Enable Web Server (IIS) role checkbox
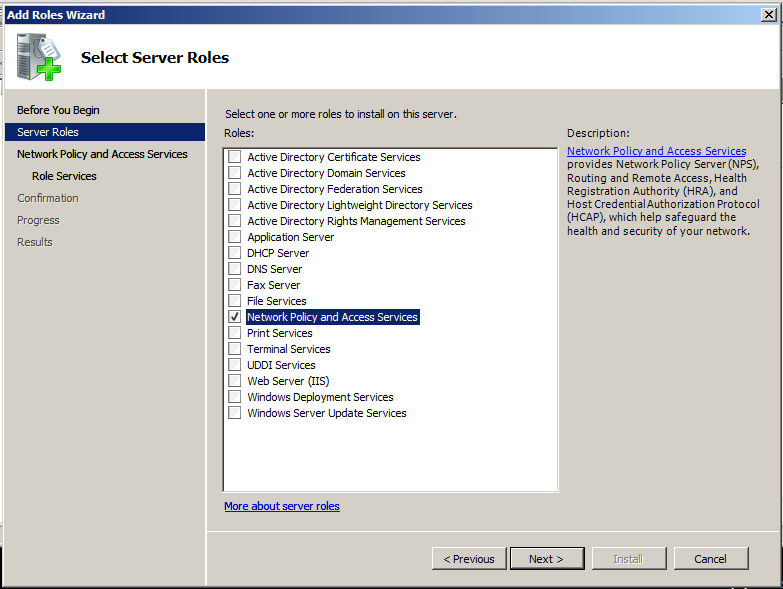 (x=234, y=381)
